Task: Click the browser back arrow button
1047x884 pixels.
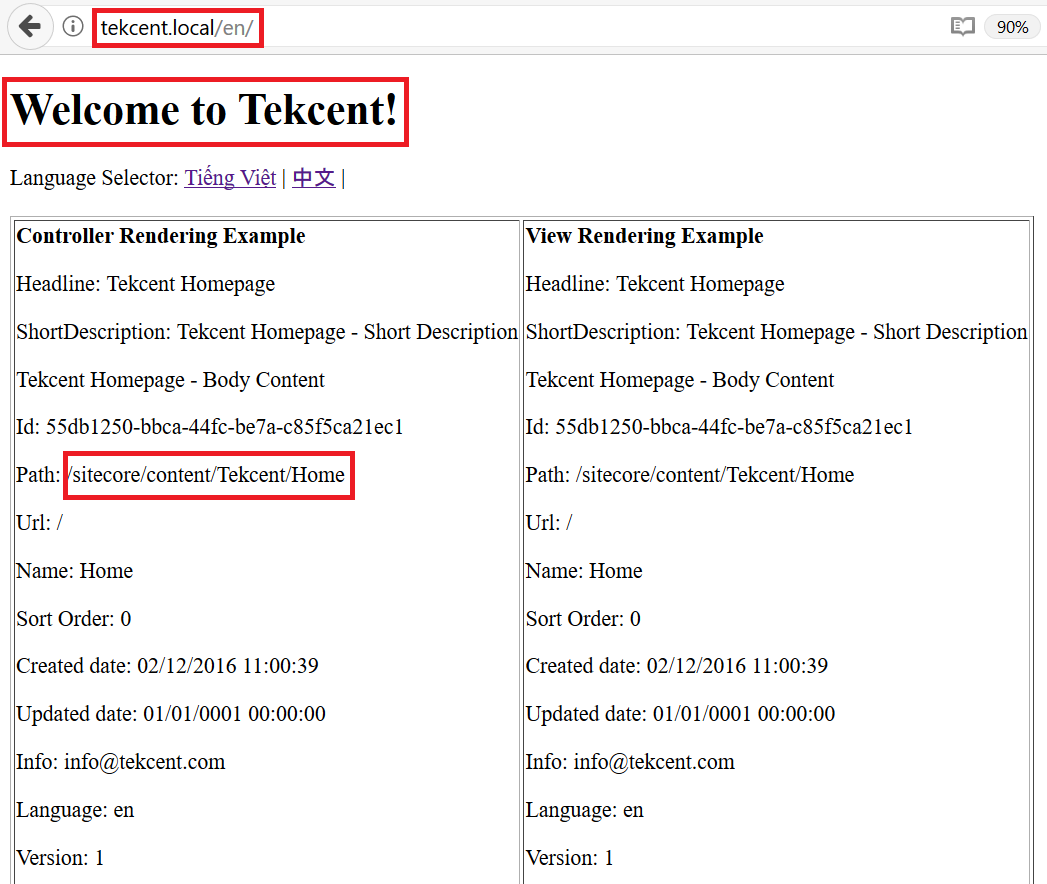Action: point(29,27)
